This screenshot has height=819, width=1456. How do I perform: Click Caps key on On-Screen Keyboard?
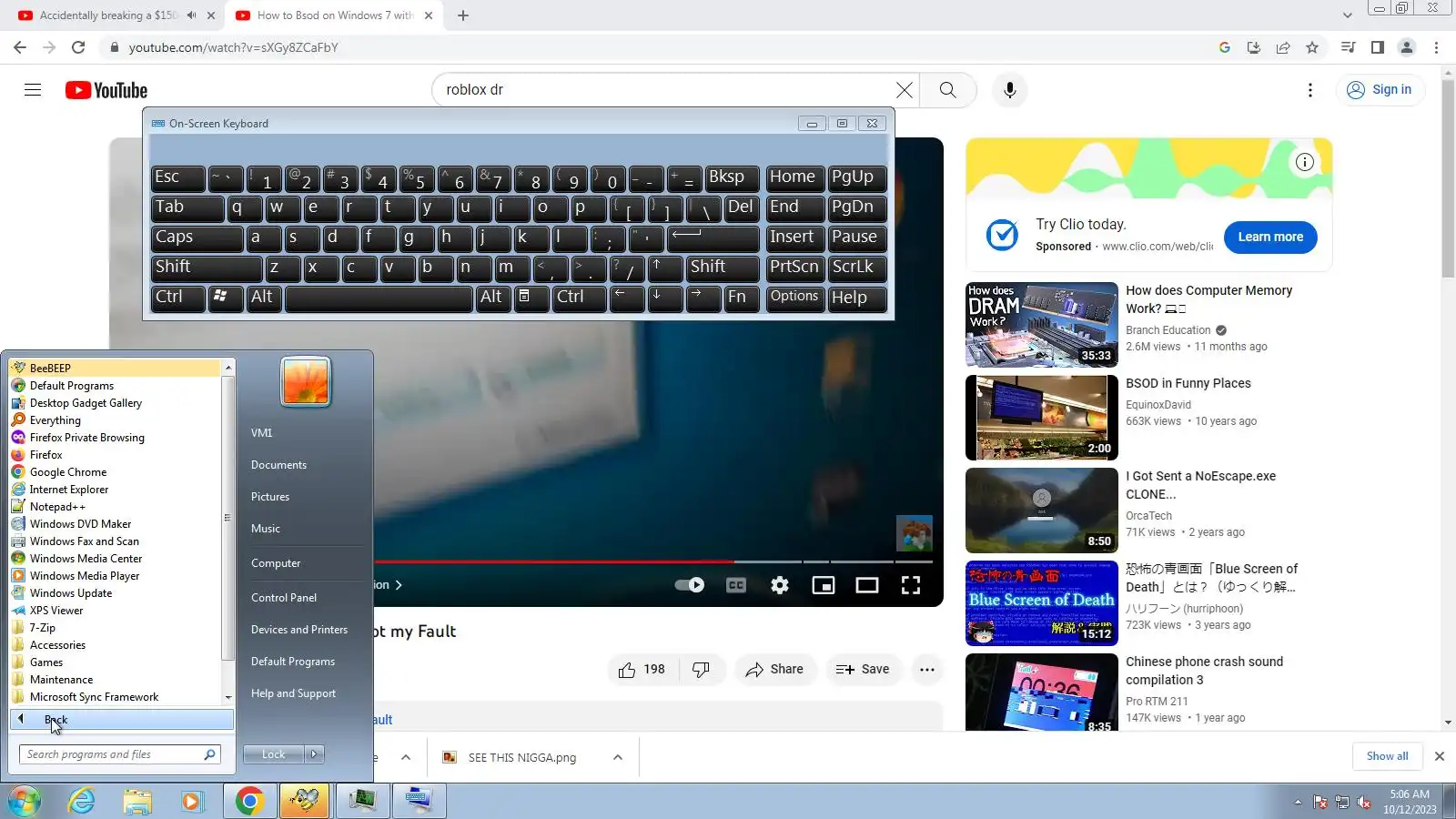pos(197,238)
